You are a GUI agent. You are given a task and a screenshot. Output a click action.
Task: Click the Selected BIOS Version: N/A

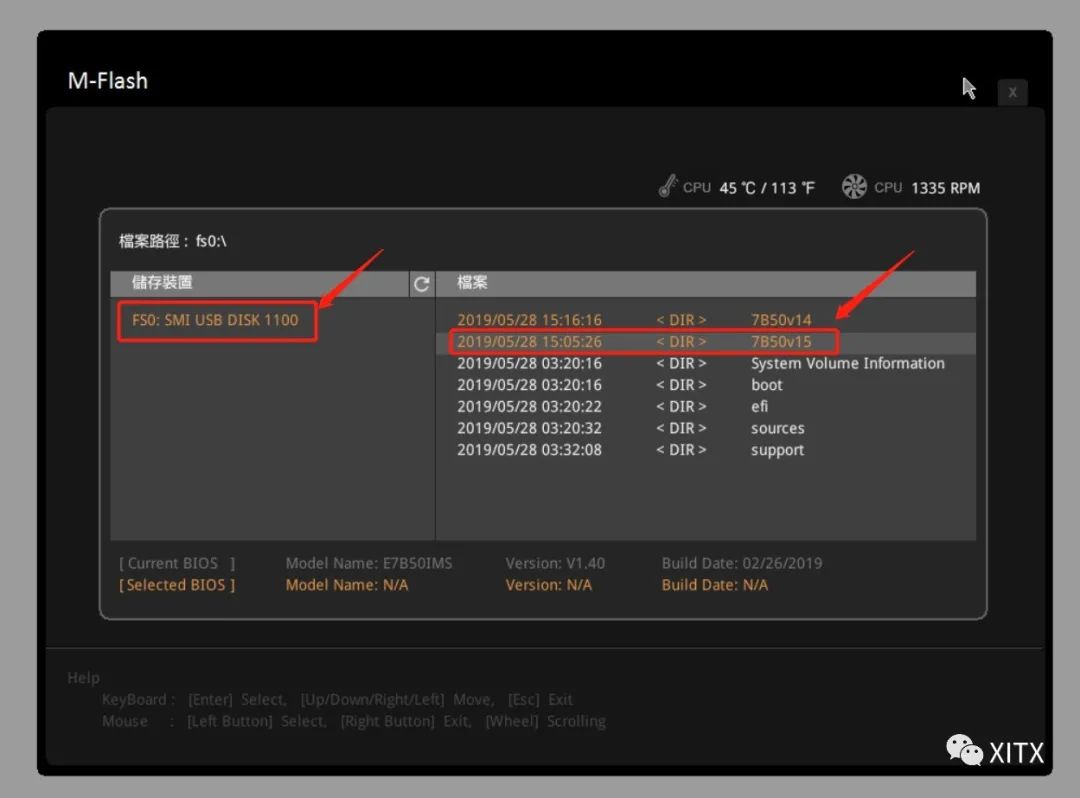coord(548,585)
